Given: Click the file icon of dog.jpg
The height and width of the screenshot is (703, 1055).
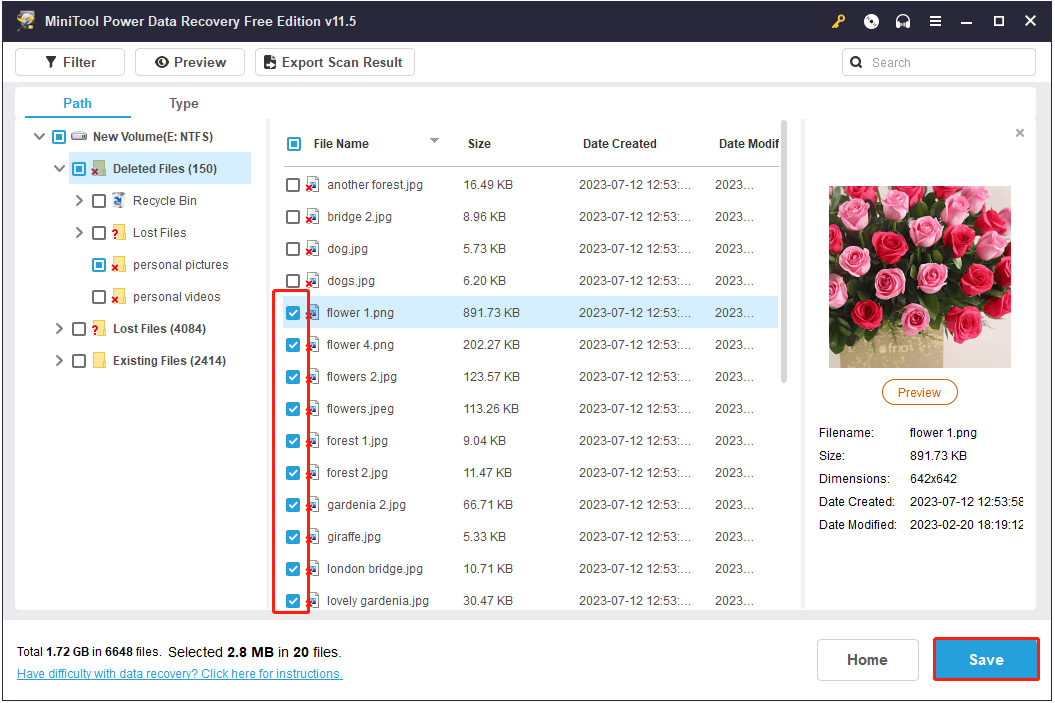Looking at the screenshot, I should (x=312, y=249).
